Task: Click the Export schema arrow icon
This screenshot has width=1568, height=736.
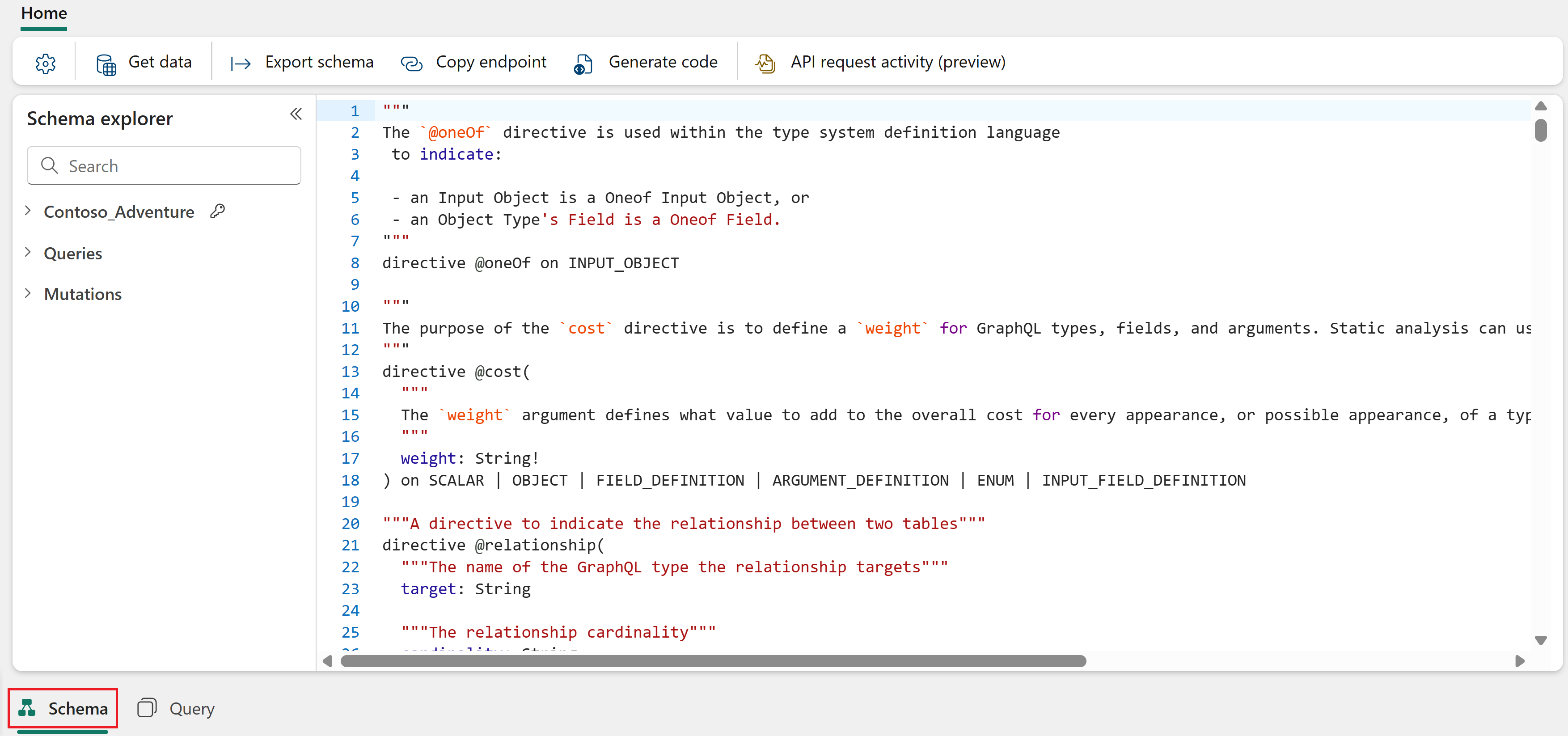Action: point(241,63)
